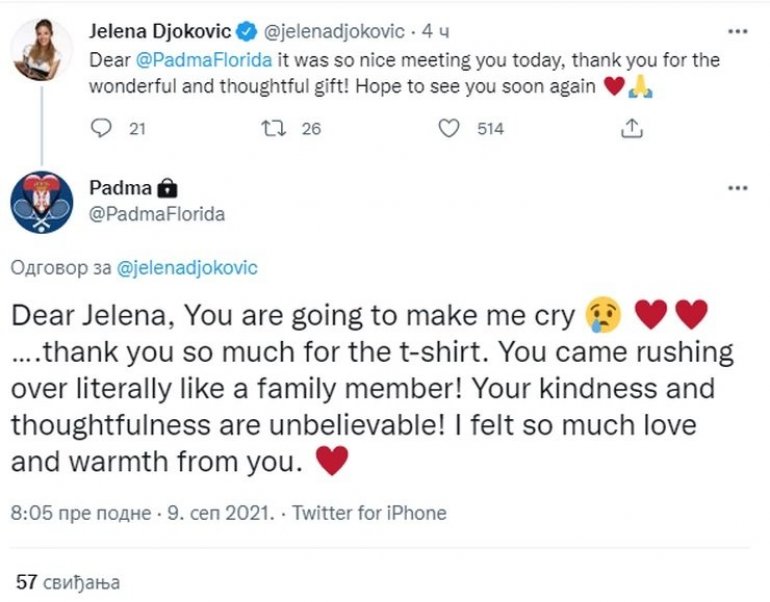
Task: Open Padma's profile avatar
Action: coord(41,203)
